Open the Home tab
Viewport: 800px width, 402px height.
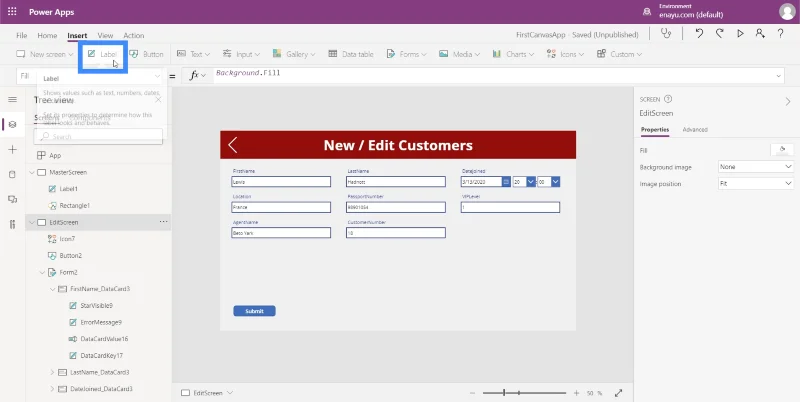point(47,35)
